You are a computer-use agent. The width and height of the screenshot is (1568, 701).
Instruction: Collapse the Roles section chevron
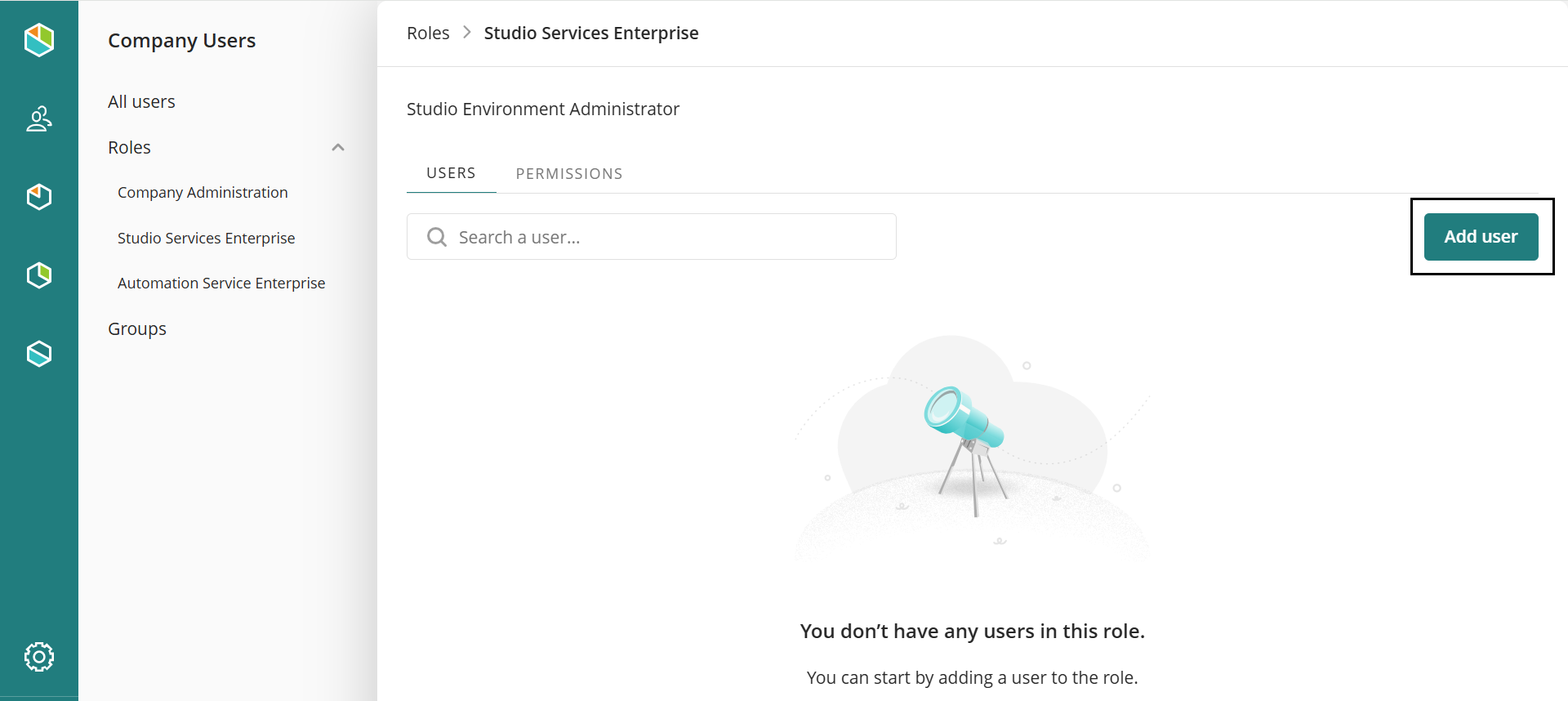pos(338,148)
